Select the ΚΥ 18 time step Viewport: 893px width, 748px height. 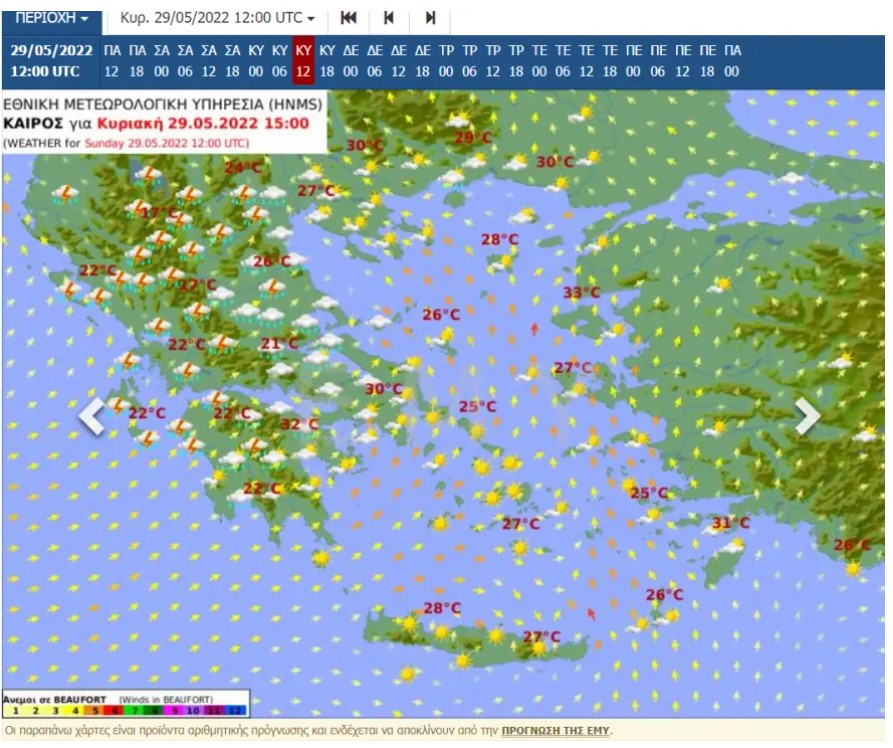coord(327,61)
